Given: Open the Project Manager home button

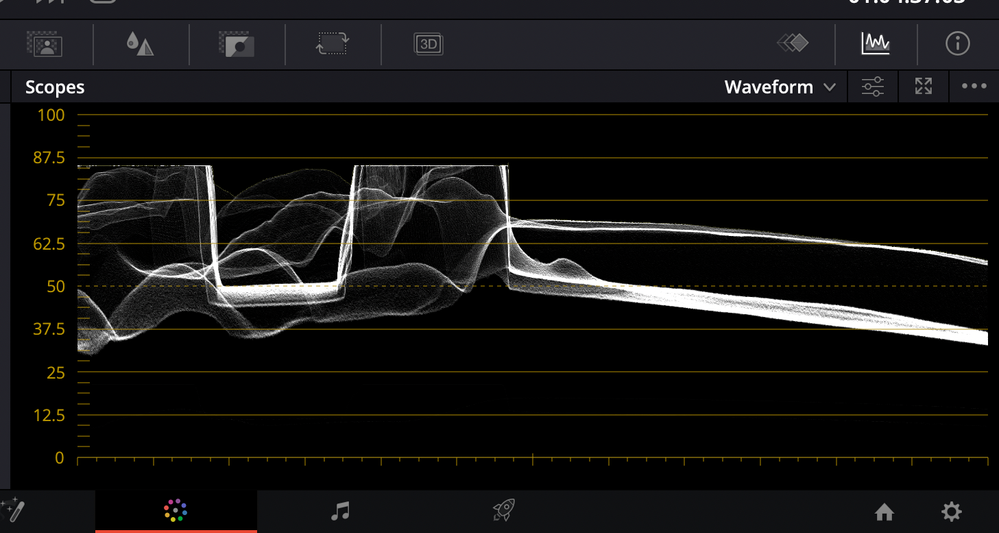Looking at the screenshot, I should [x=884, y=512].
